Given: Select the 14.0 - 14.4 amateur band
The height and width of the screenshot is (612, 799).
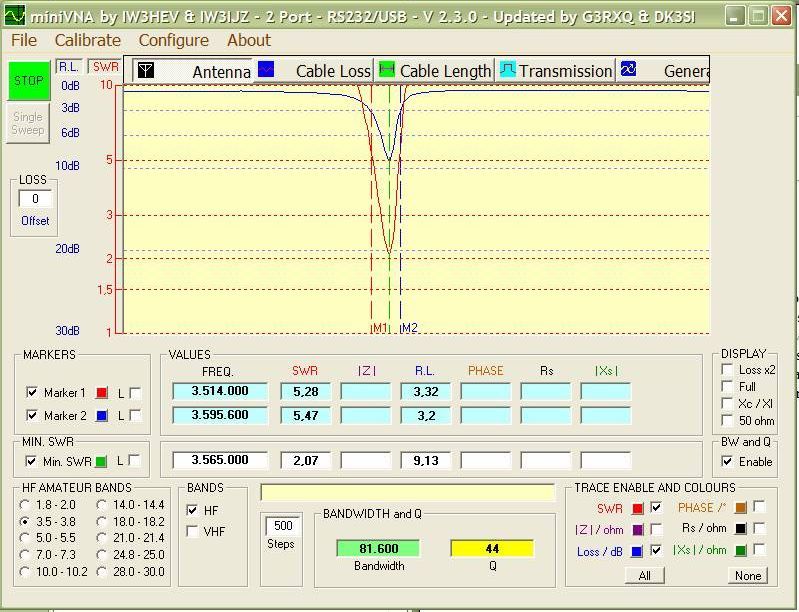Looking at the screenshot, I should pos(103,505).
